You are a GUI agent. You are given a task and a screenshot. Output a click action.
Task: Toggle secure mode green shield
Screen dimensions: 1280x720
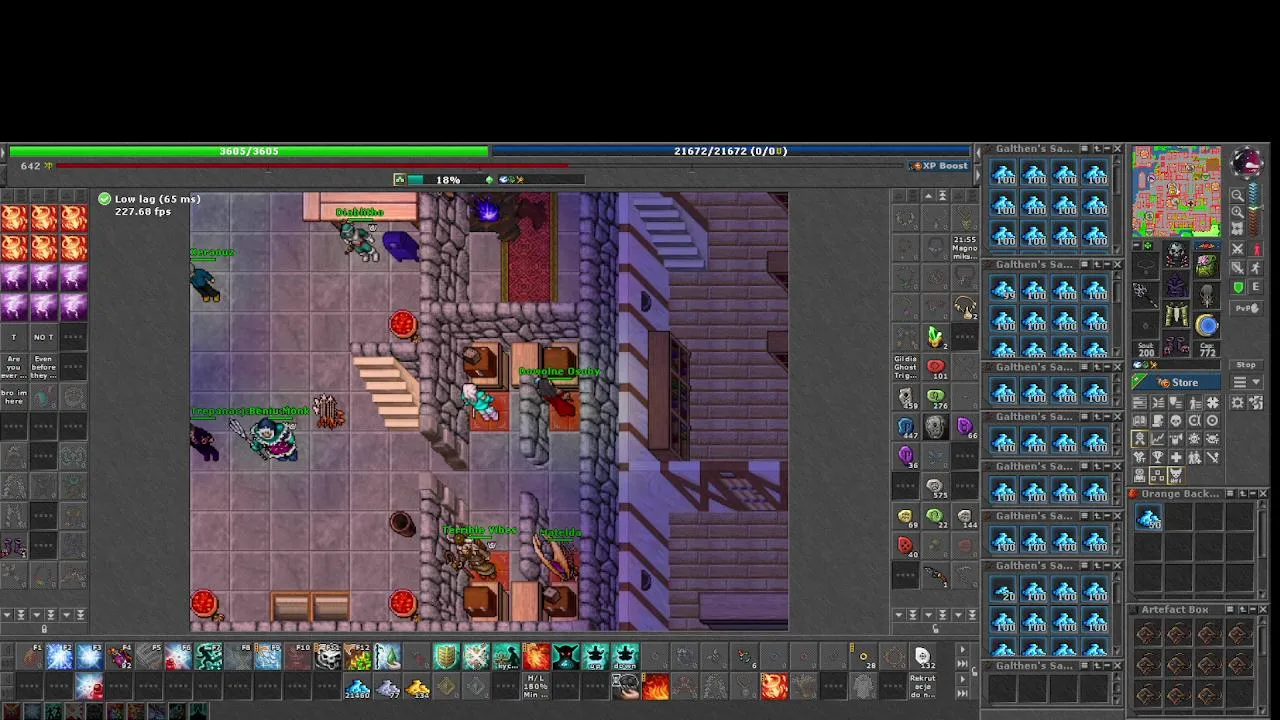[1238, 287]
